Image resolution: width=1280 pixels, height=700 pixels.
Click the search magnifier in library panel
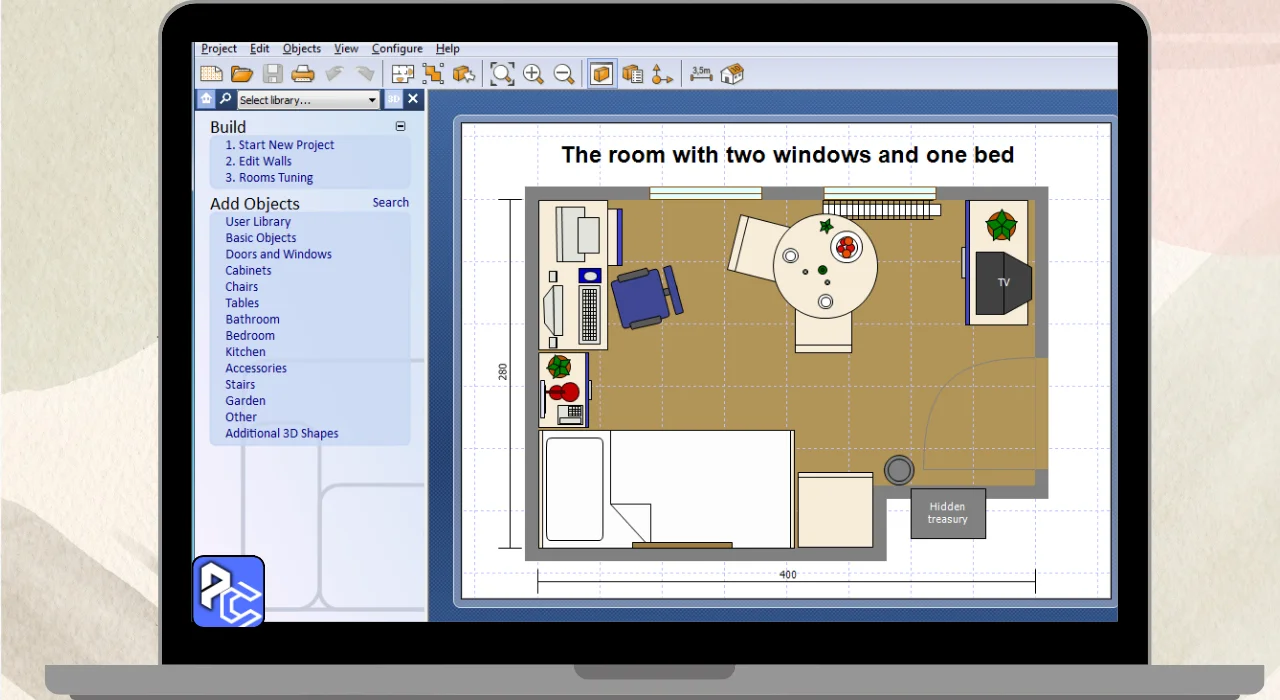click(x=226, y=99)
